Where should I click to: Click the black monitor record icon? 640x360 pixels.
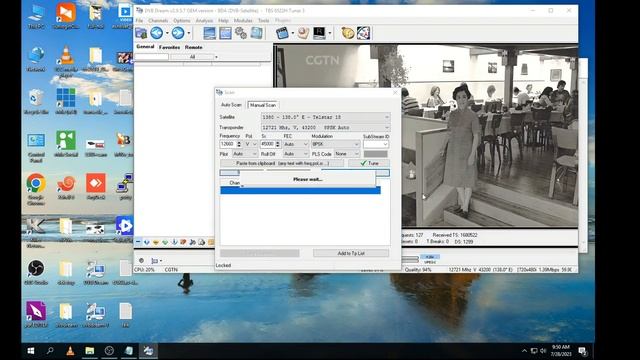point(319,33)
